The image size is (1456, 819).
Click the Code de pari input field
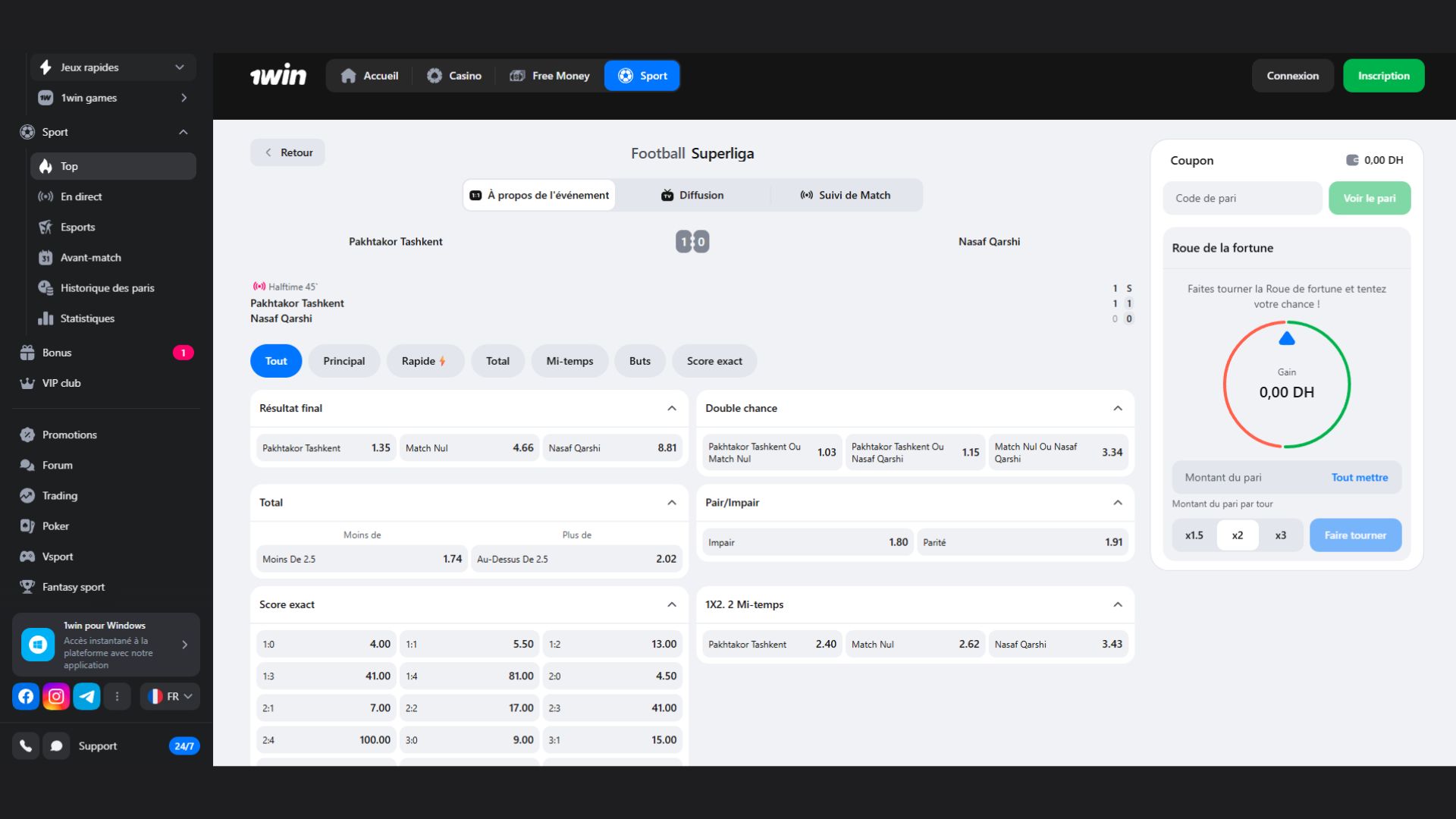point(1242,198)
